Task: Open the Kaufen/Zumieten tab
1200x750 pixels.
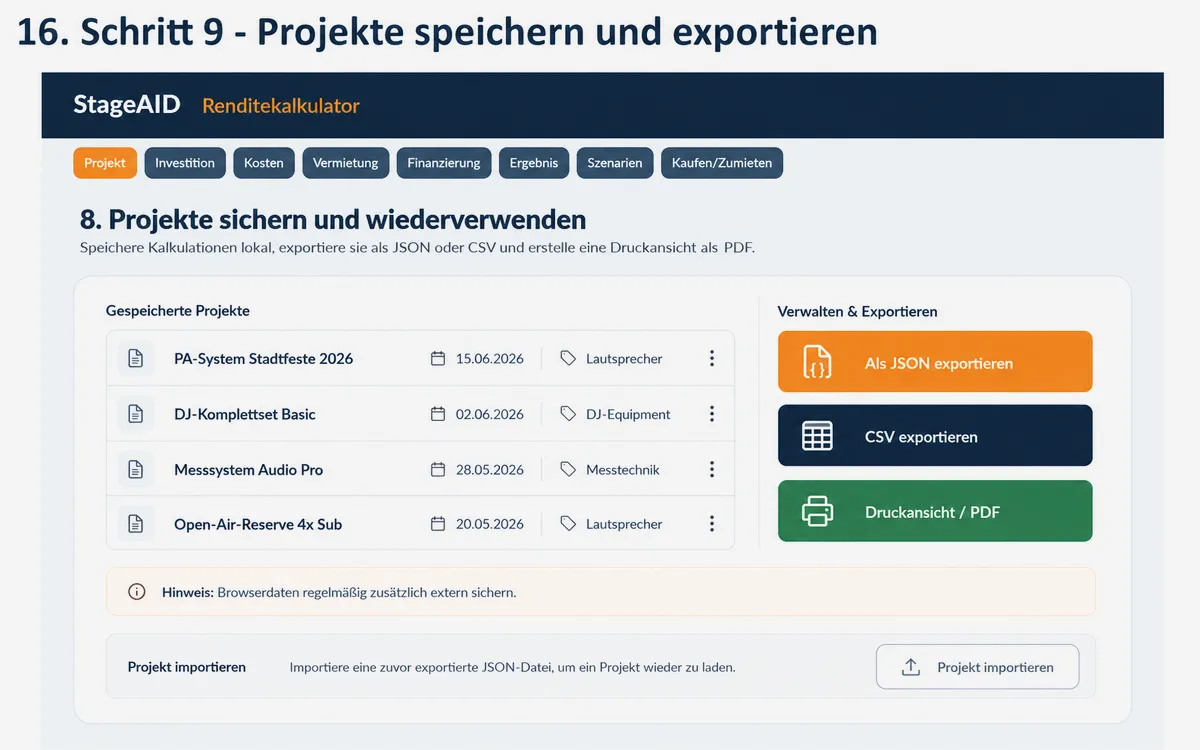Action: click(722, 163)
